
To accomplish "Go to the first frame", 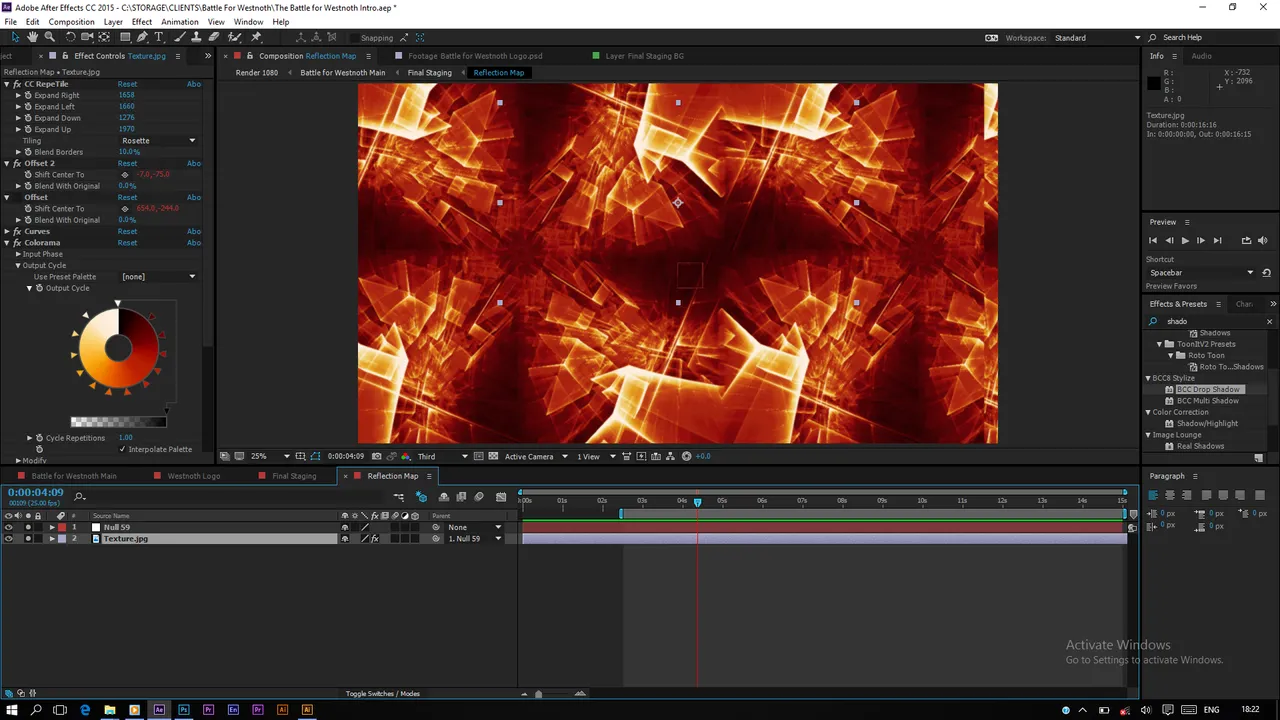I will [x=1153, y=241].
